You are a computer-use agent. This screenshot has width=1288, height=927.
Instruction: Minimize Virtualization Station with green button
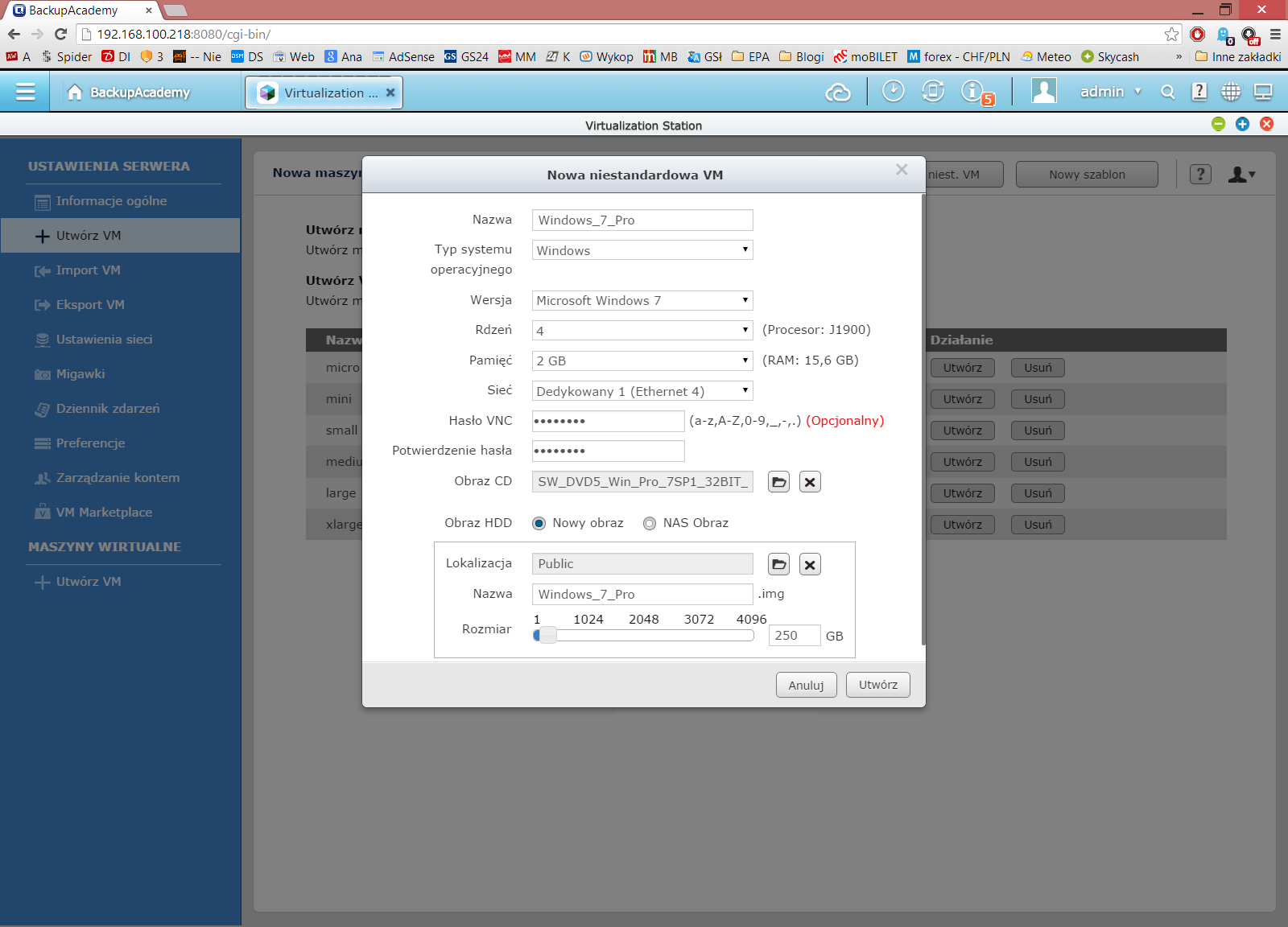[x=1218, y=124]
